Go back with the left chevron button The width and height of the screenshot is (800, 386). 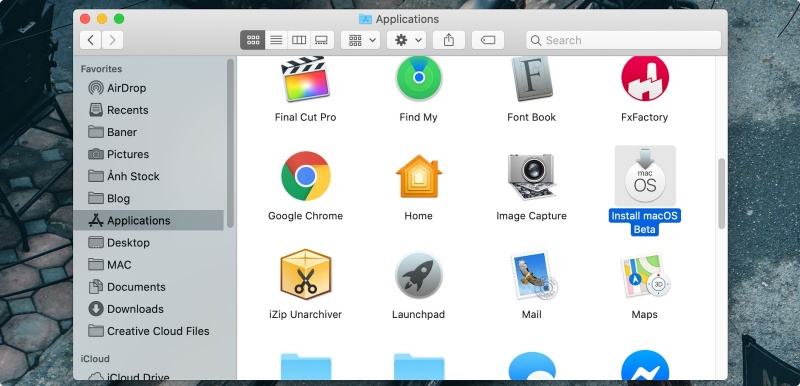[x=90, y=40]
